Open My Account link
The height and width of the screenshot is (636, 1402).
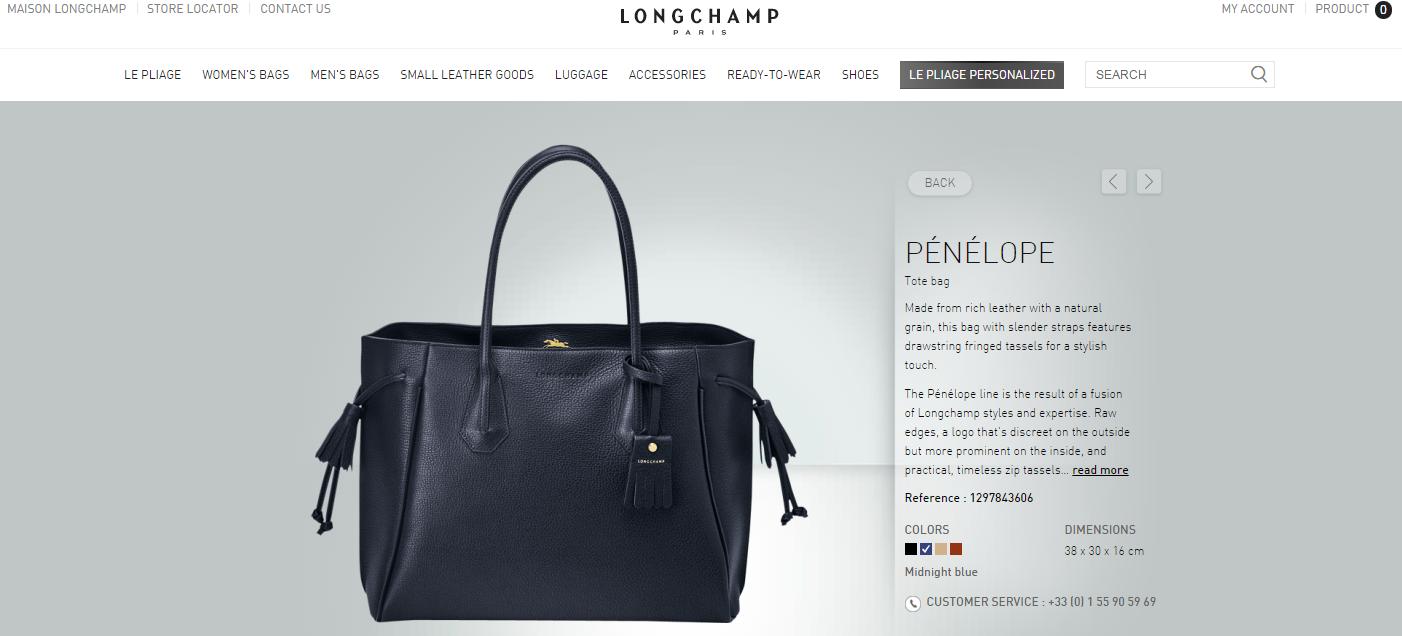tap(1258, 9)
